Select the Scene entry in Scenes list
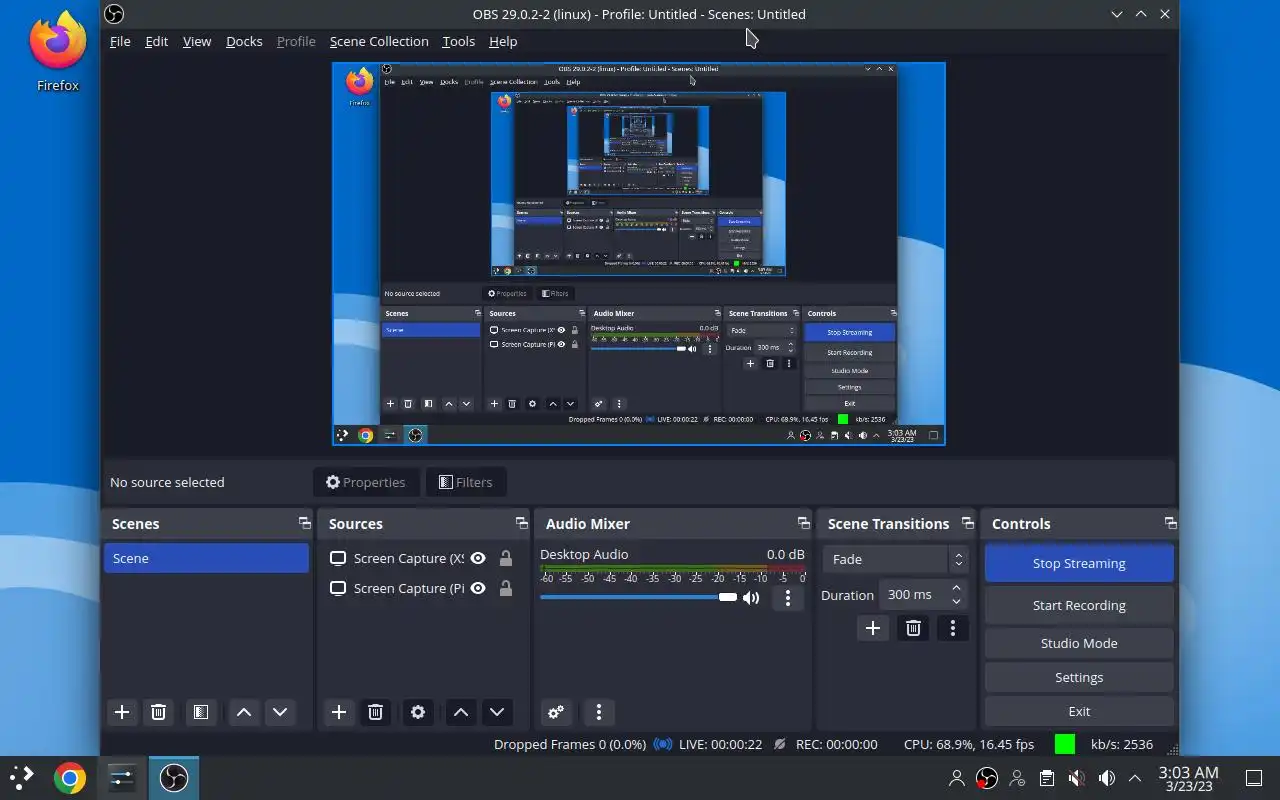Viewport: 1280px width, 800px height. point(206,558)
